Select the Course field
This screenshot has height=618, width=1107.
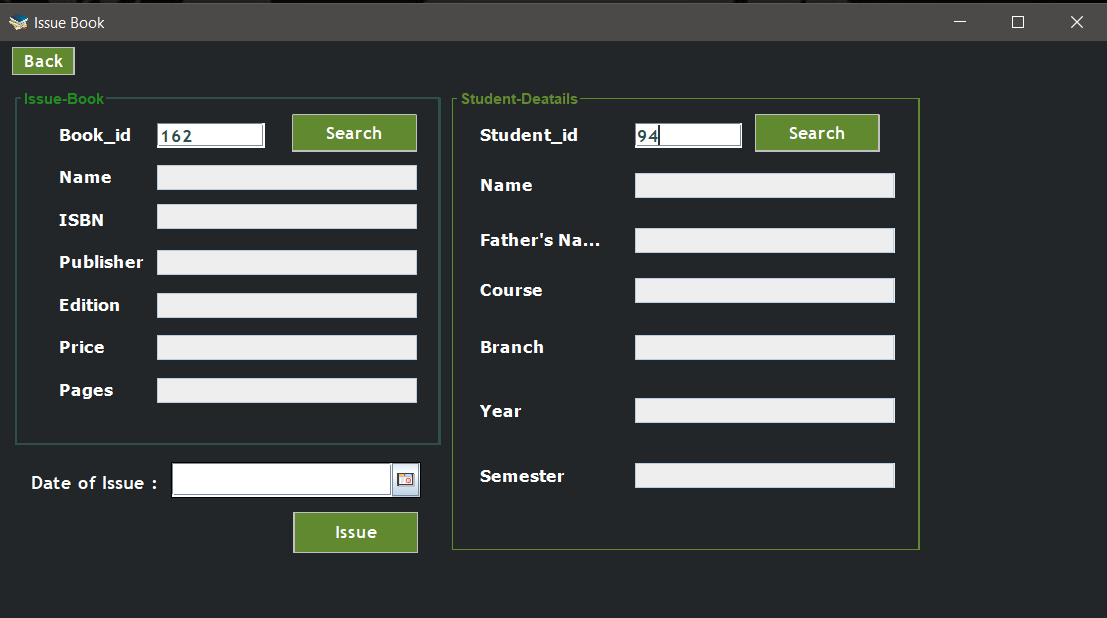[765, 290]
